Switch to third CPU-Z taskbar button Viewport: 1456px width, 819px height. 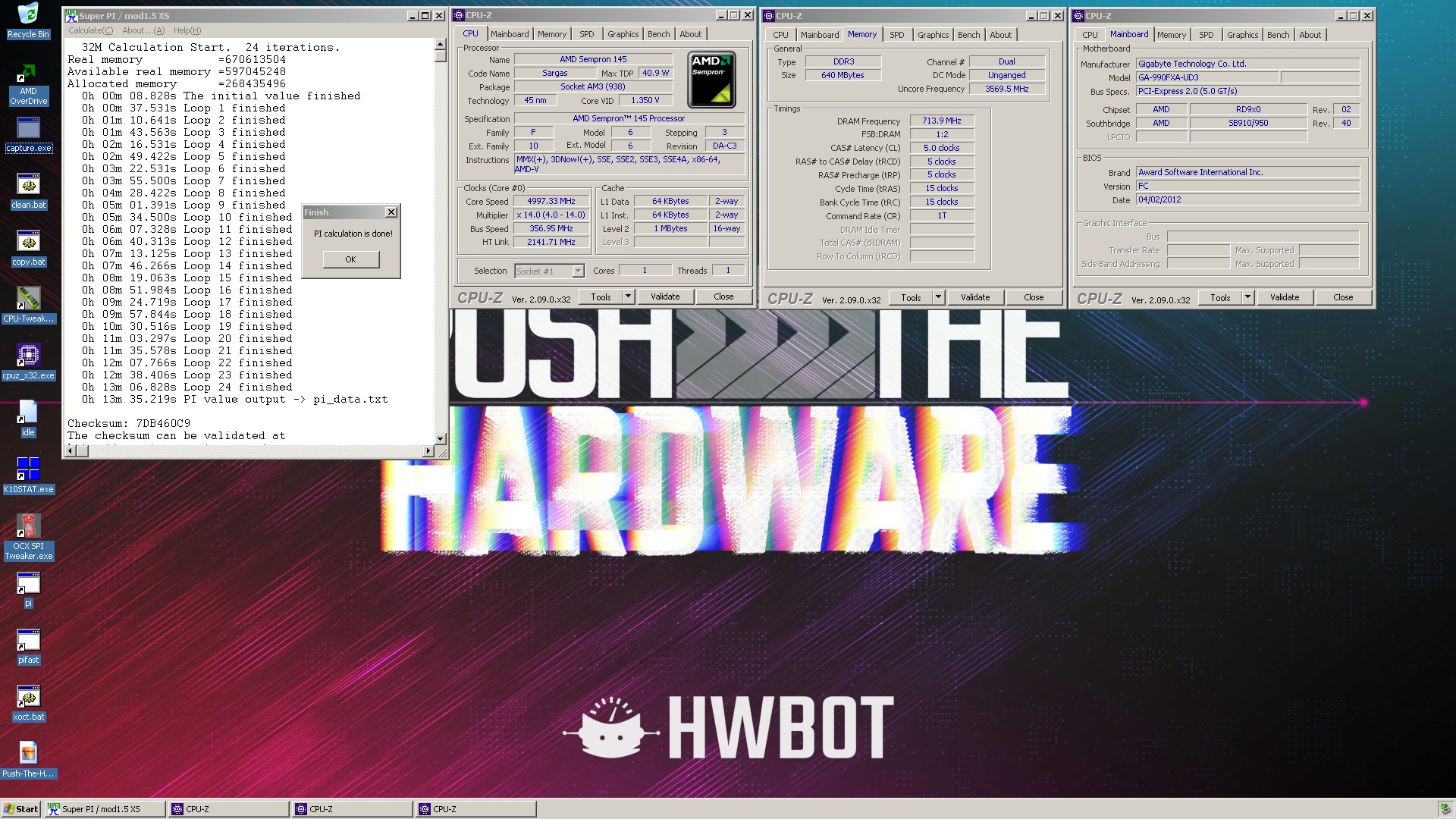(475, 809)
